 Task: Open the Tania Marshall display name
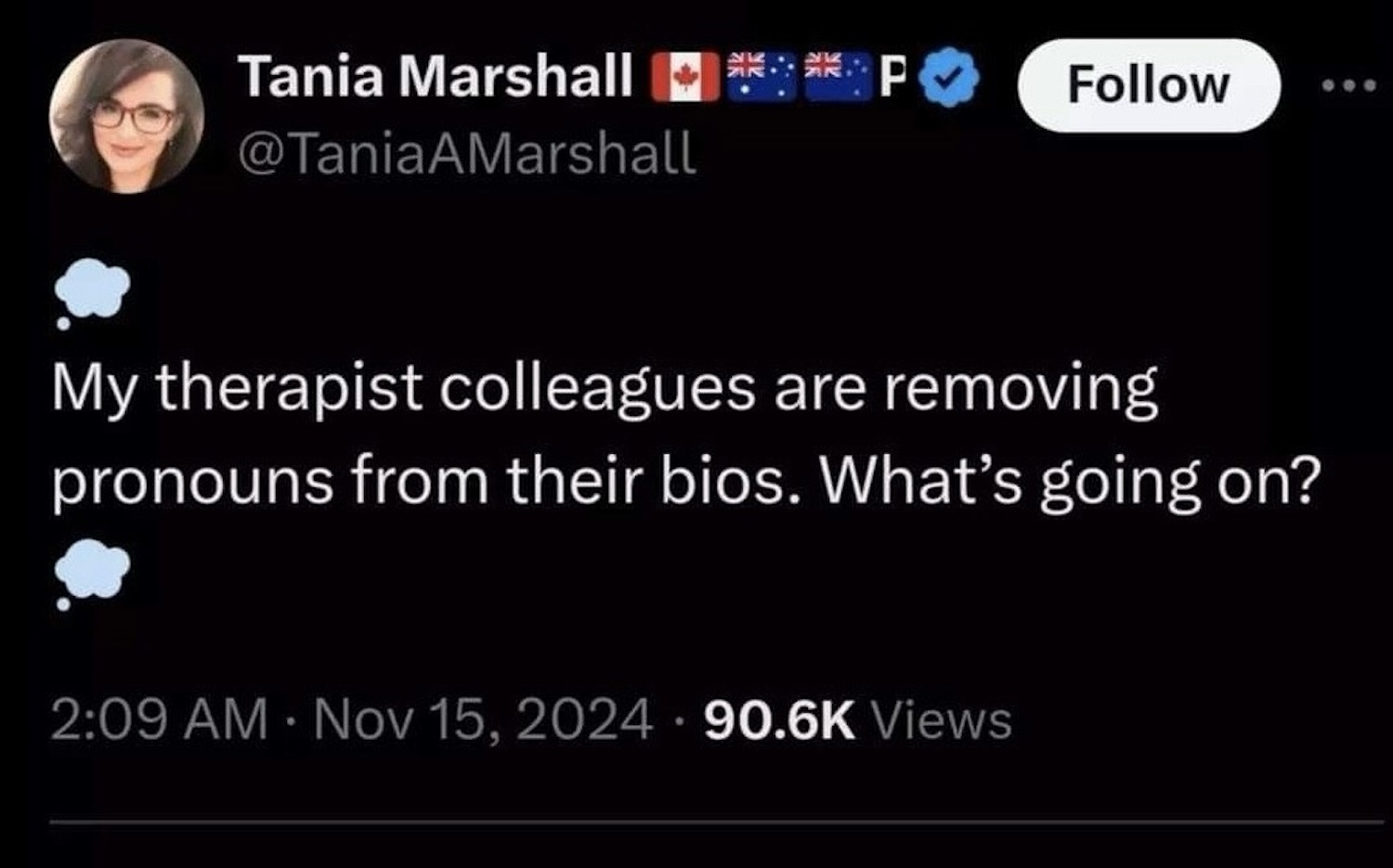tap(436, 76)
